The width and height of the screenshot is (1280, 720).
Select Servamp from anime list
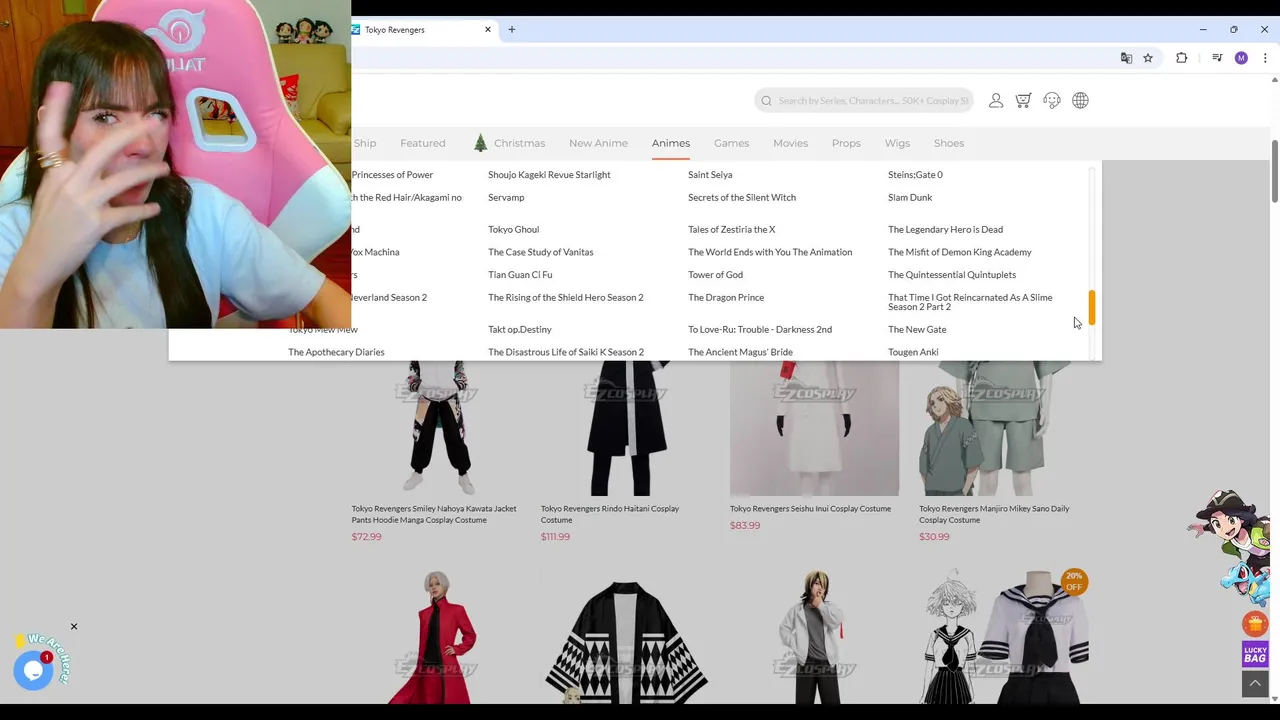(506, 197)
